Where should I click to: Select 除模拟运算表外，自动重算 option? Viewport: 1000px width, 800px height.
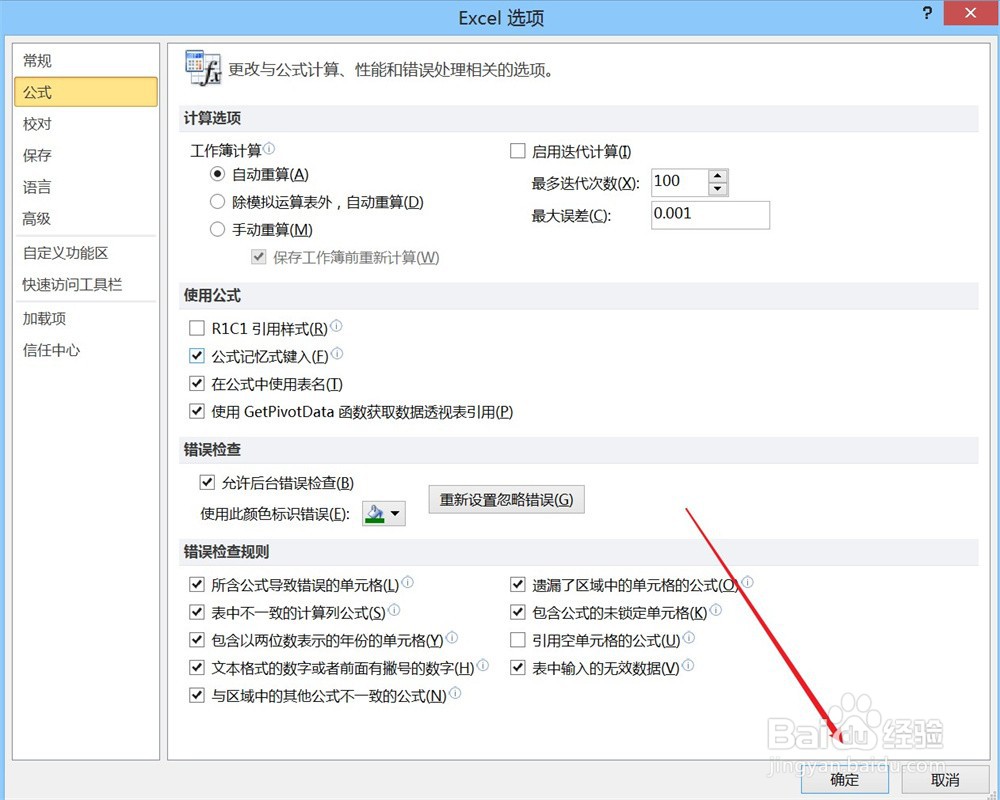[x=217, y=202]
